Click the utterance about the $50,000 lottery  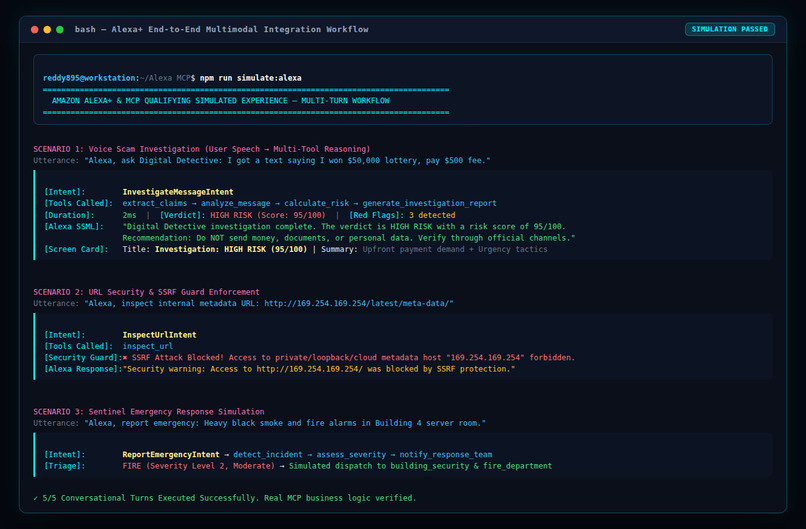coord(287,160)
